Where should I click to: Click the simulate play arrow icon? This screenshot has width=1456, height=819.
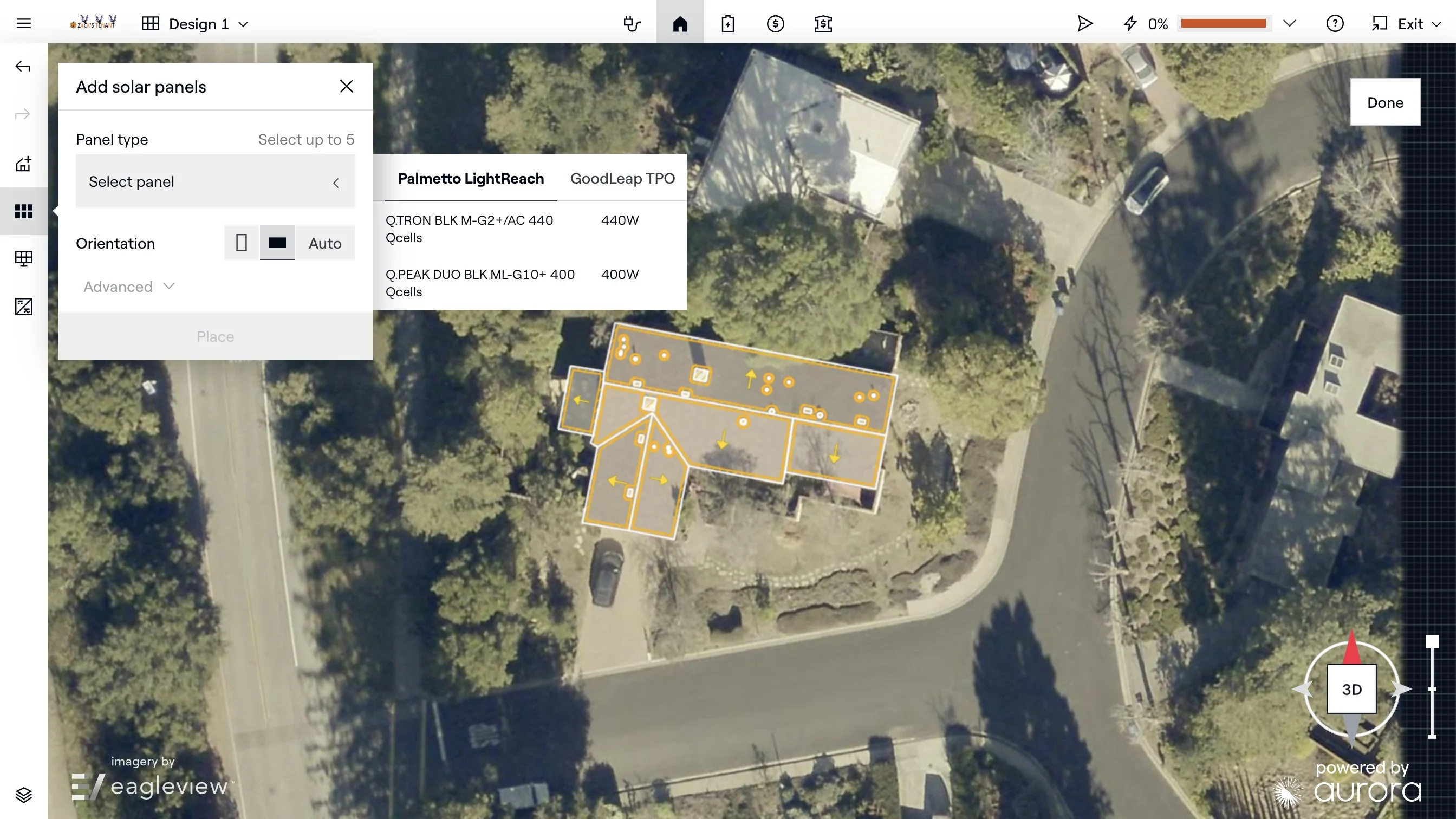[x=1084, y=24]
